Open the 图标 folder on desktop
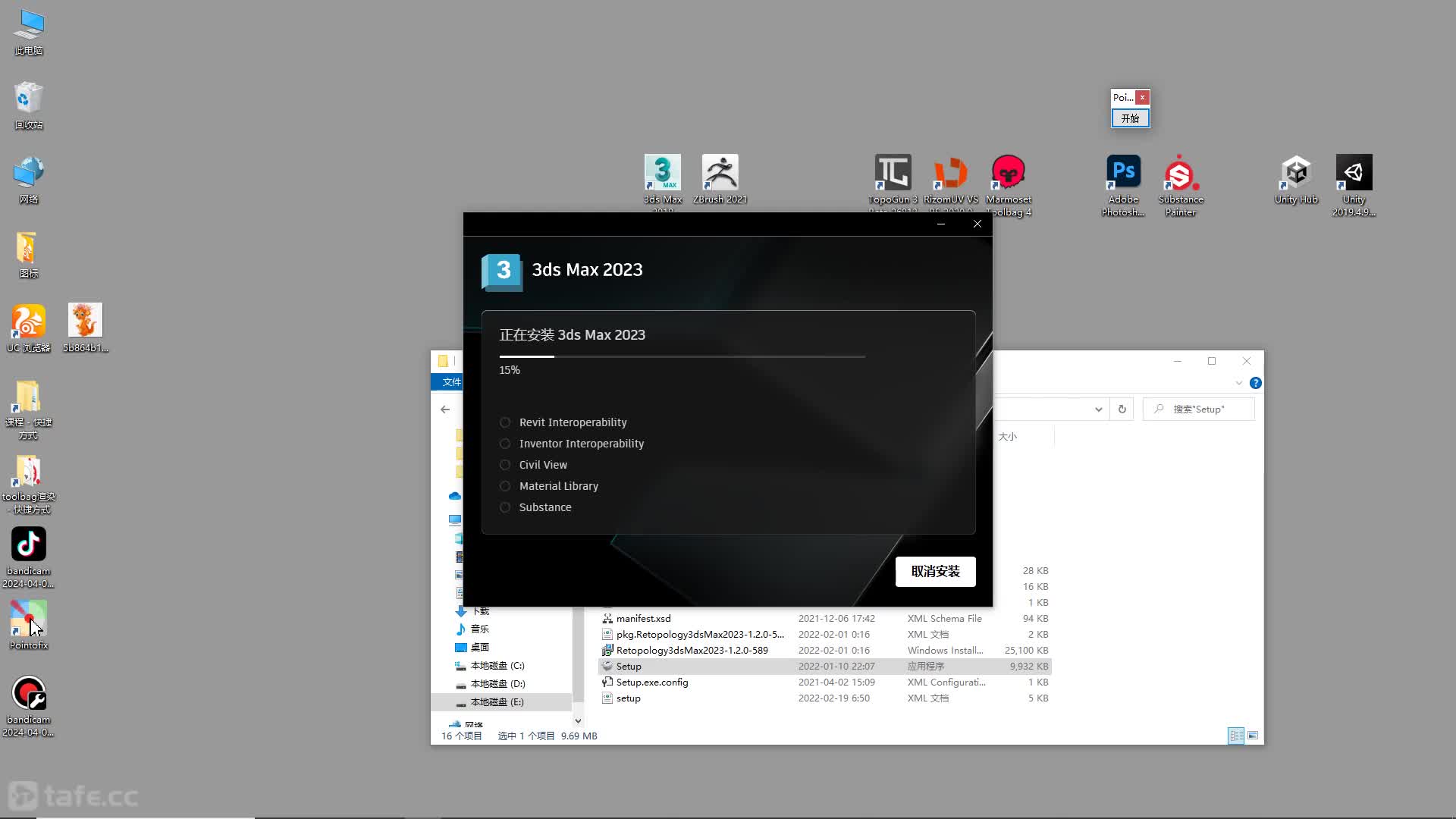The width and height of the screenshot is (1456, 819). coord(29,255)
